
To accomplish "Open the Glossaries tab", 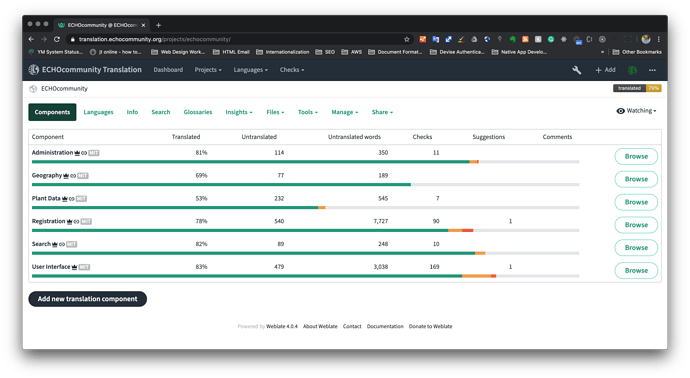I will [198, 112].
